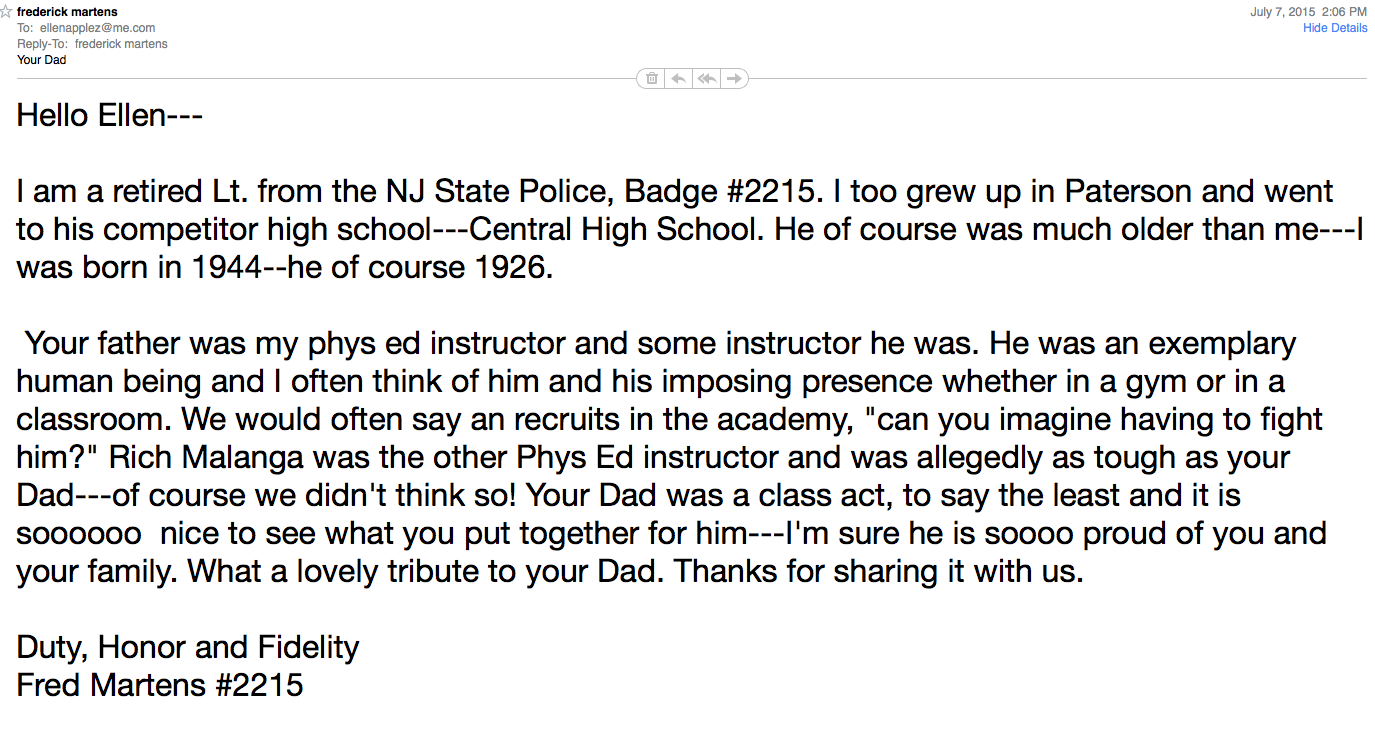Click the bold sender name frederick martens
This screenshot has width=1375, height=734.
[x=67, y=12]
